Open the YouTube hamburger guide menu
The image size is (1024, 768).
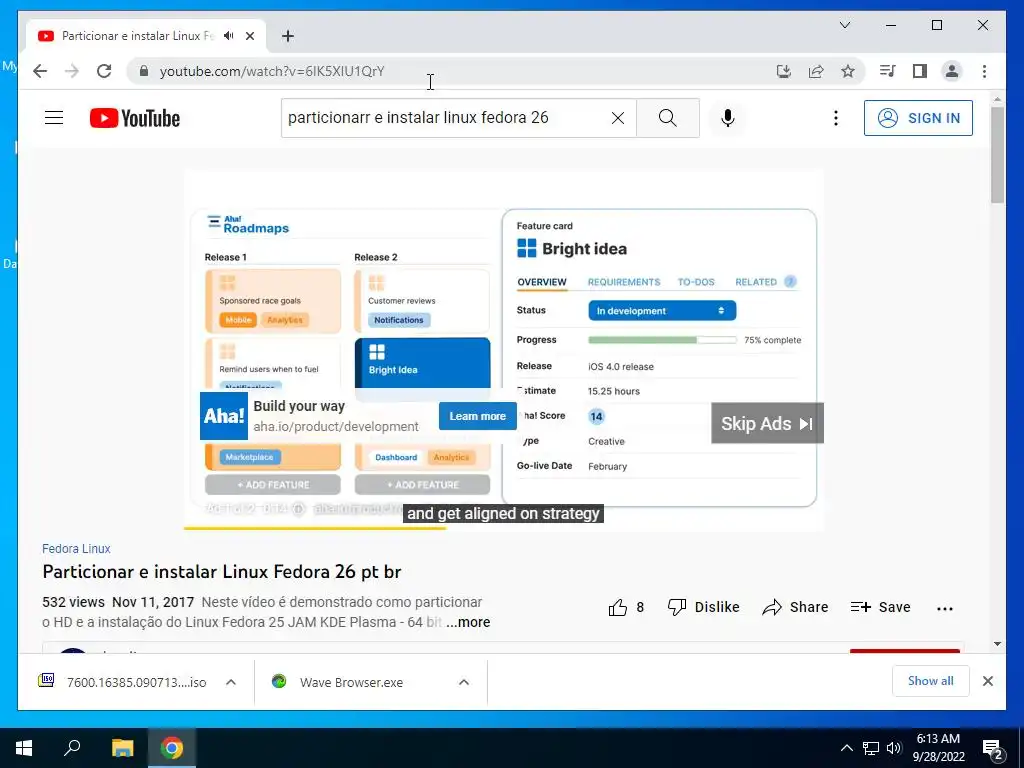[x=54, y=118]
